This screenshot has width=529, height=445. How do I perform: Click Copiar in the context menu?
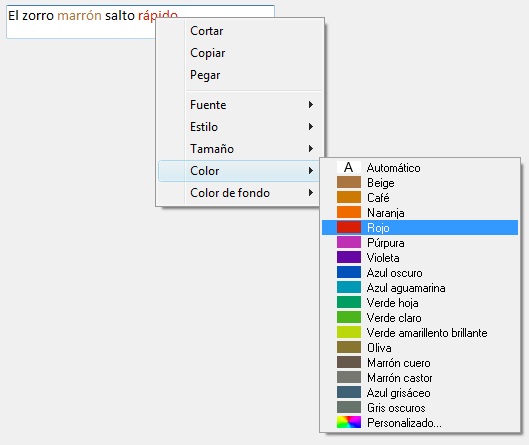(239, 53)
